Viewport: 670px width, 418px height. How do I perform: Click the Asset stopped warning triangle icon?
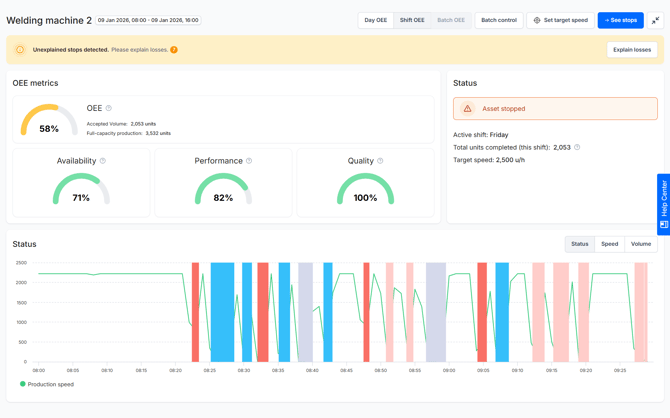point(467,109)
